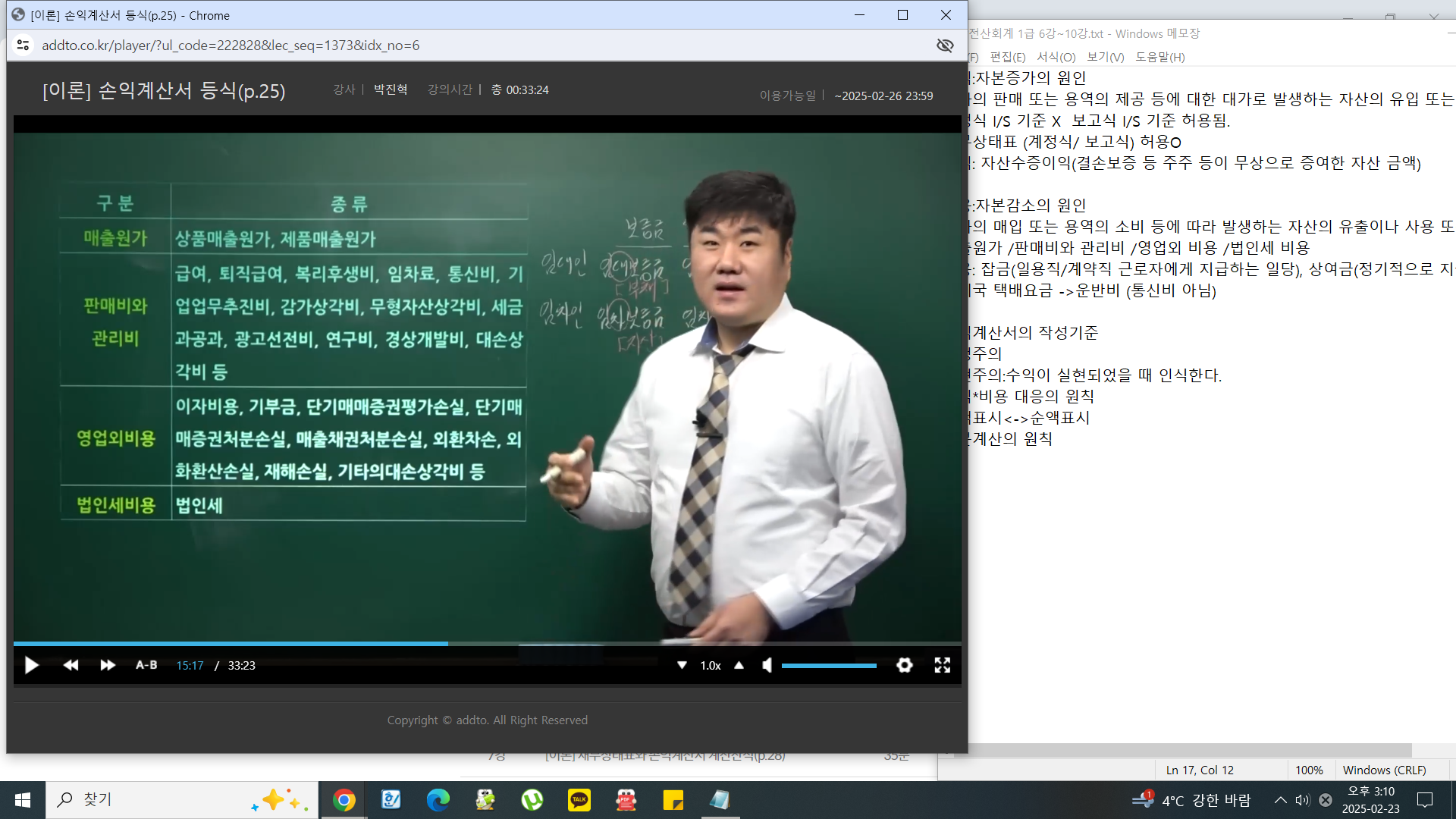Open the 편집(E) menu in Notepad
The height and width of the screenshot is (819, 1456).
click(1007, 57)
